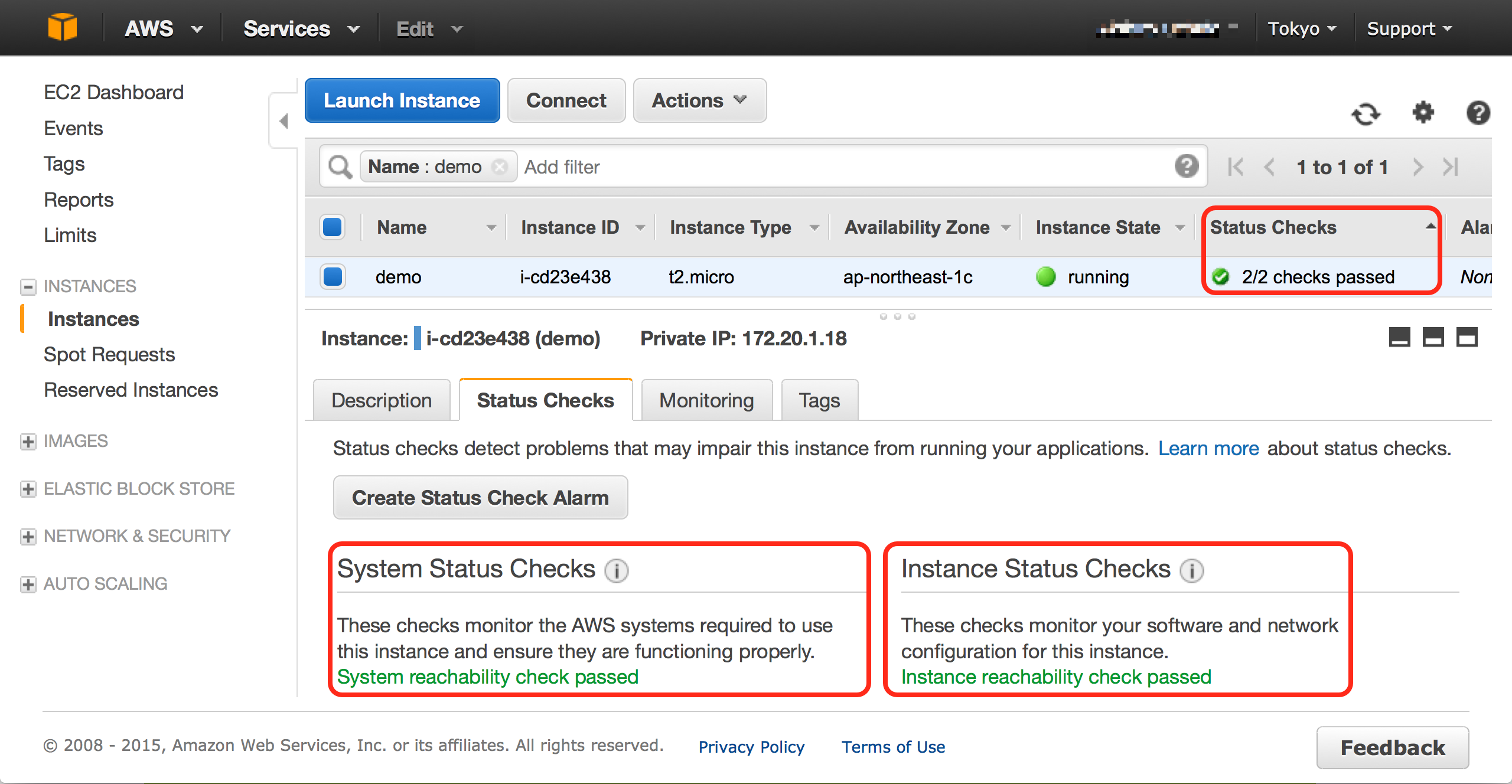Switch to the Monitoring tab
1512x784 pixels.
(x=706, y=400)
